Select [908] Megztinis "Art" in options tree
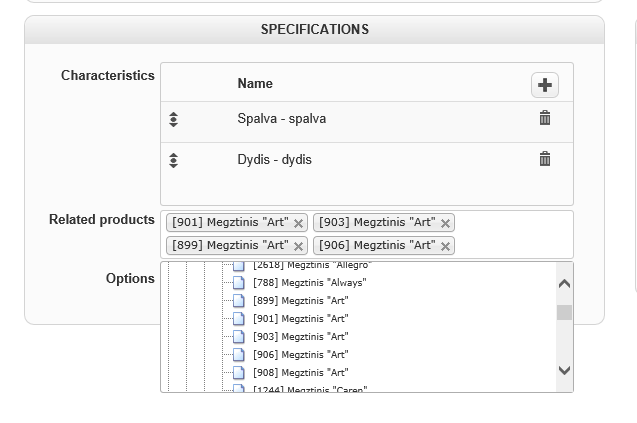 click(300, 373)
